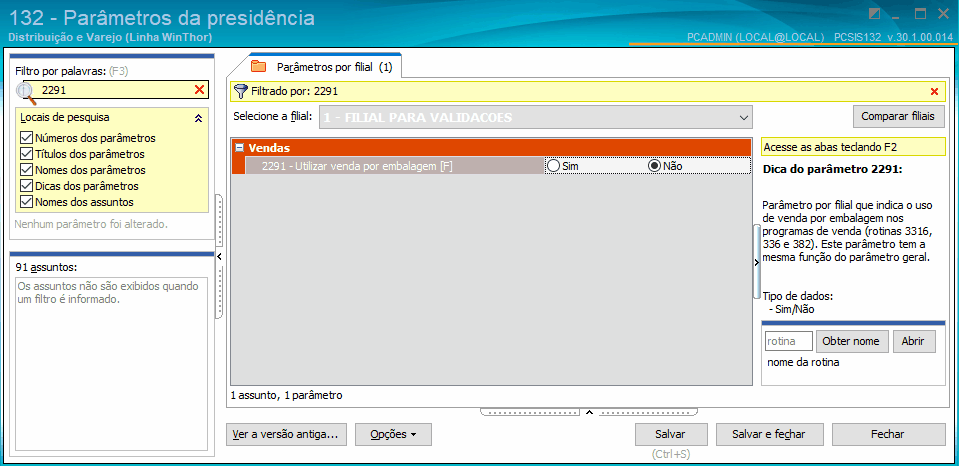This screenshot has height=466, width=959.
Task: Toggle Números dos parâmetros checkbox
Action: 26,138
